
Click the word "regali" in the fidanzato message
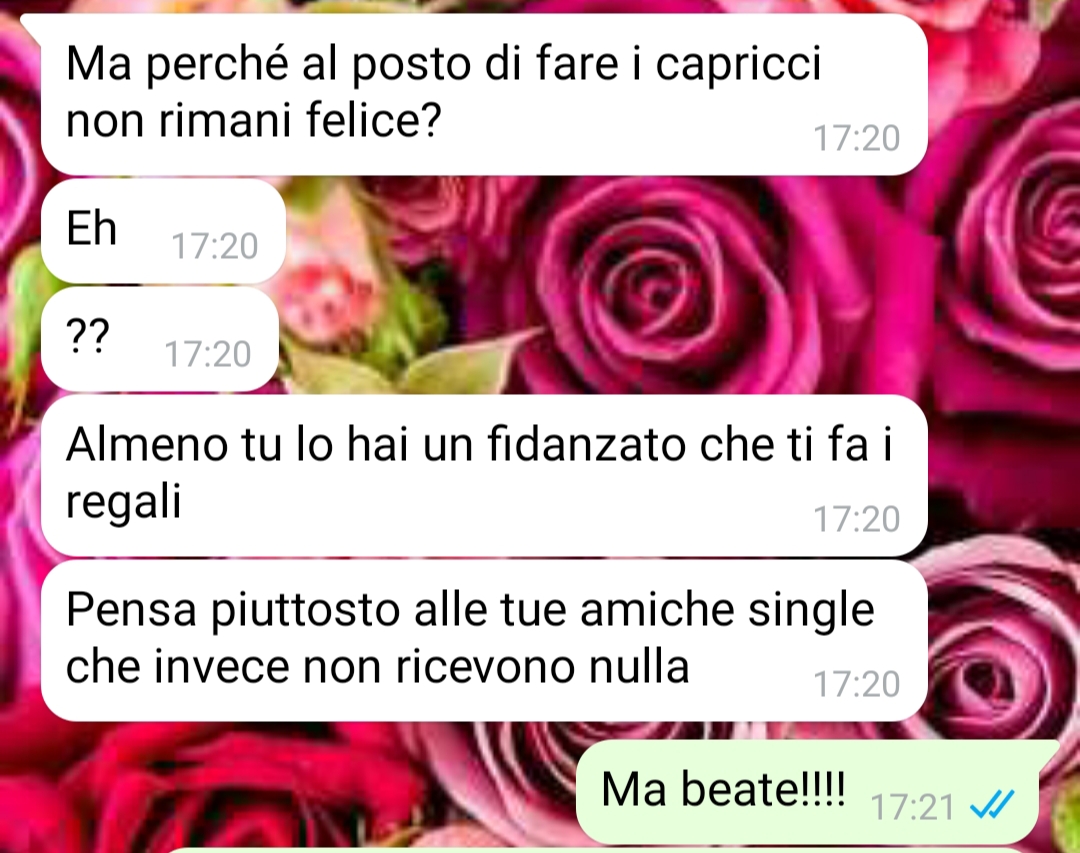(124, 502)
